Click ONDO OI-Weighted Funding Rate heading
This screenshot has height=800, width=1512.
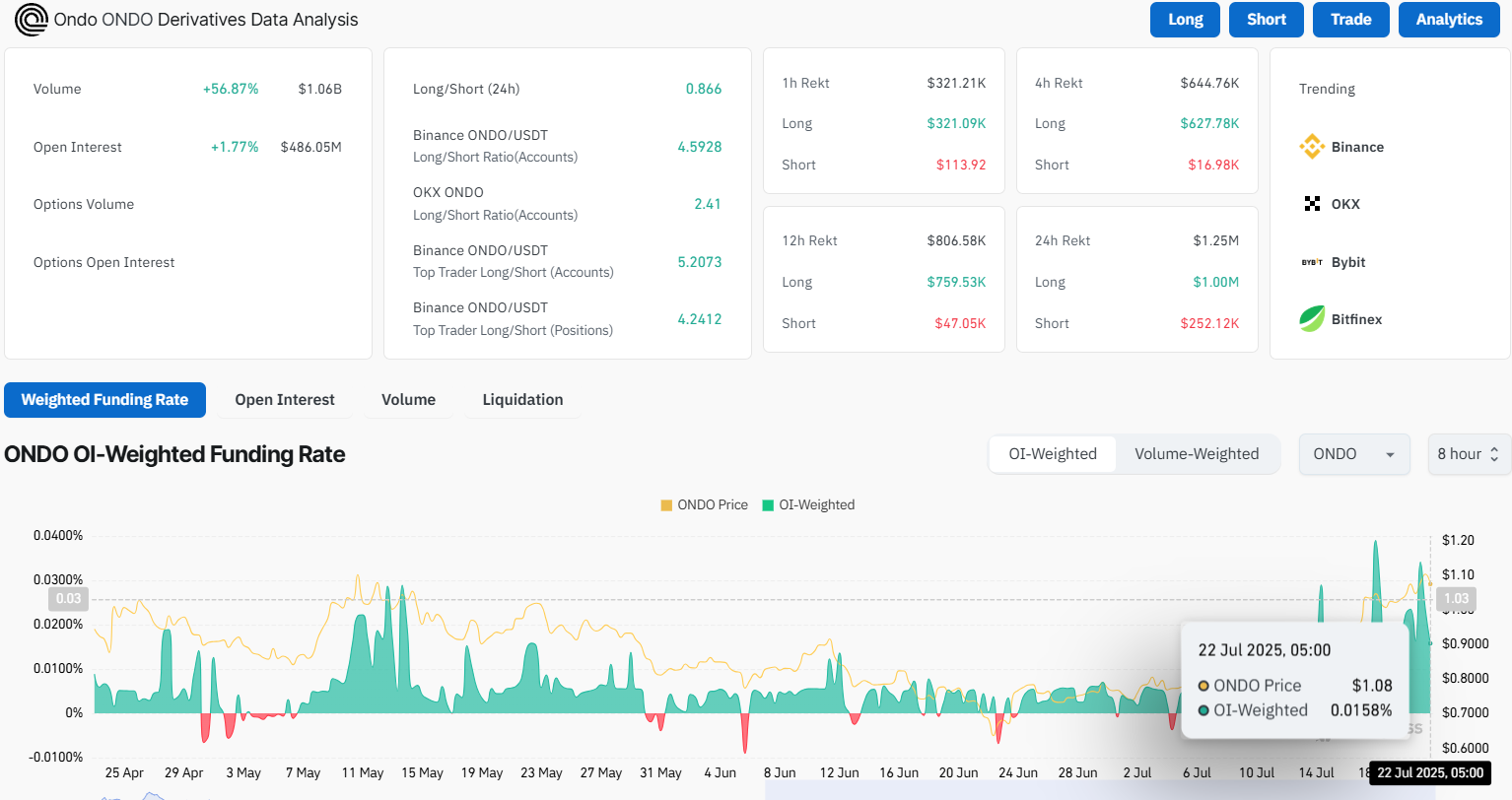174,454
